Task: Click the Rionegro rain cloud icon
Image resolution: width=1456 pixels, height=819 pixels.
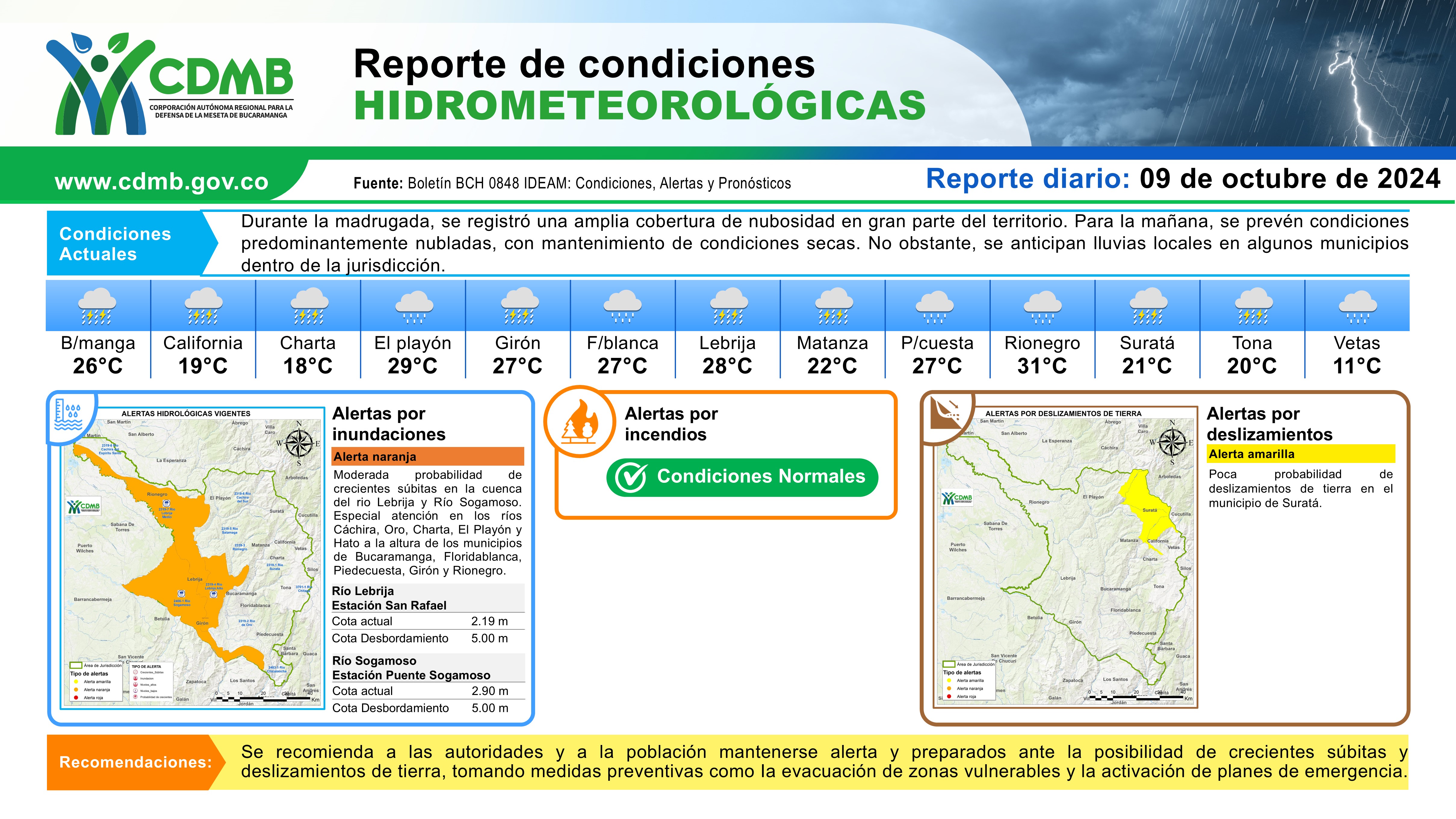Action: pyautogui.click(x=1042, y=306)
